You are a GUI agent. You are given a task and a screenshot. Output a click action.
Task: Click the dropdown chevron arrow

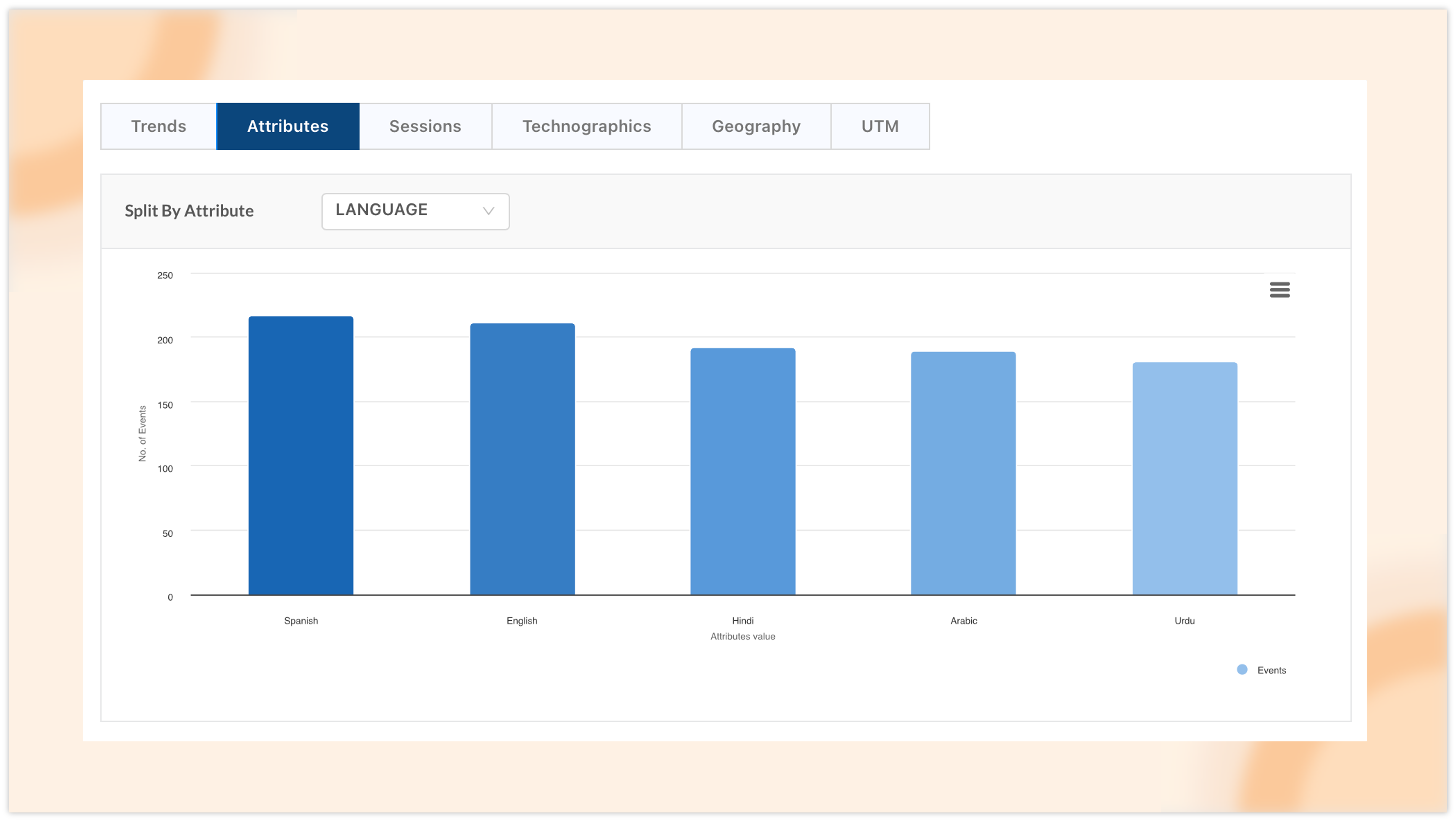point(488,211)
